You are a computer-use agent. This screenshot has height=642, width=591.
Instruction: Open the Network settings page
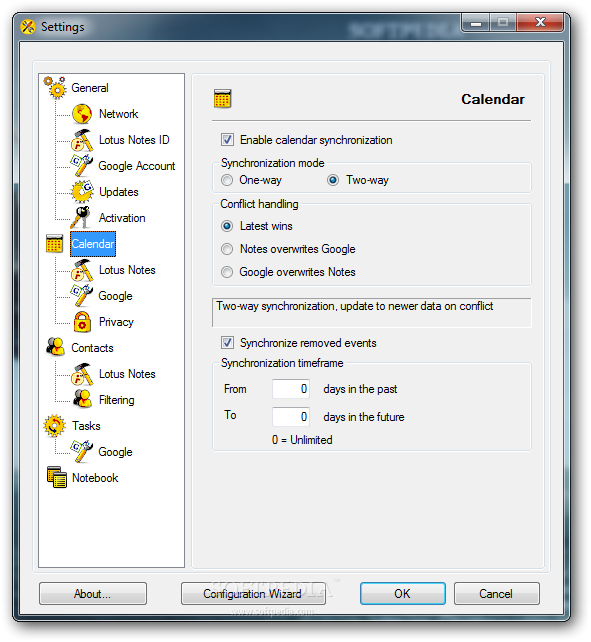118,114
